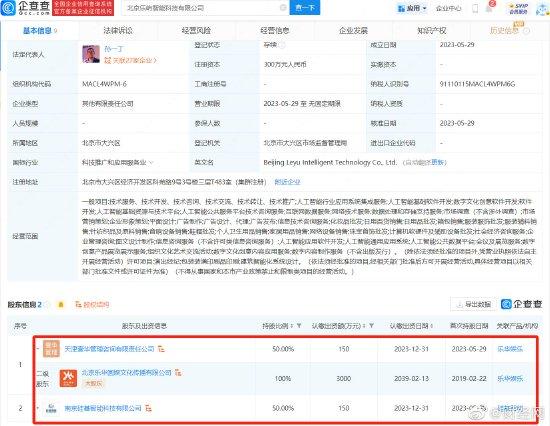Open equity chart icon after 天津 shareholder name
The image size is (550, 426).
click(x=161, y=349)
